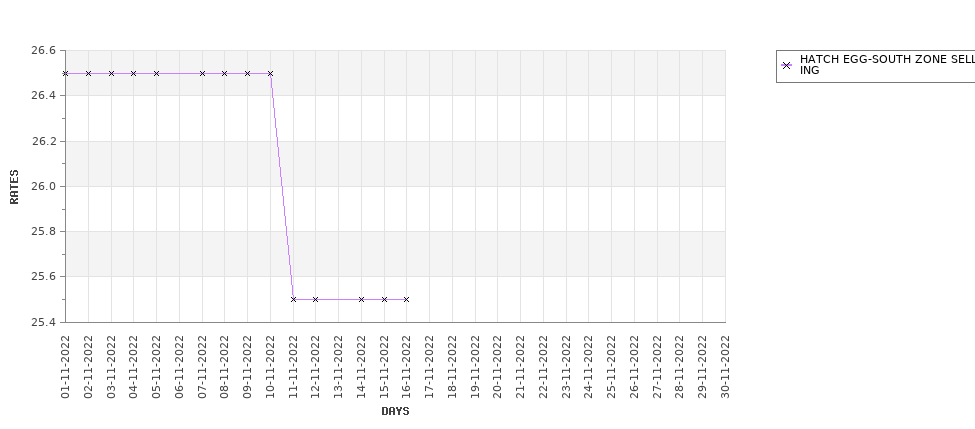975x429 pixels.
Task: Click the 26.0 y-axis label
Action: tap(44, 187)
